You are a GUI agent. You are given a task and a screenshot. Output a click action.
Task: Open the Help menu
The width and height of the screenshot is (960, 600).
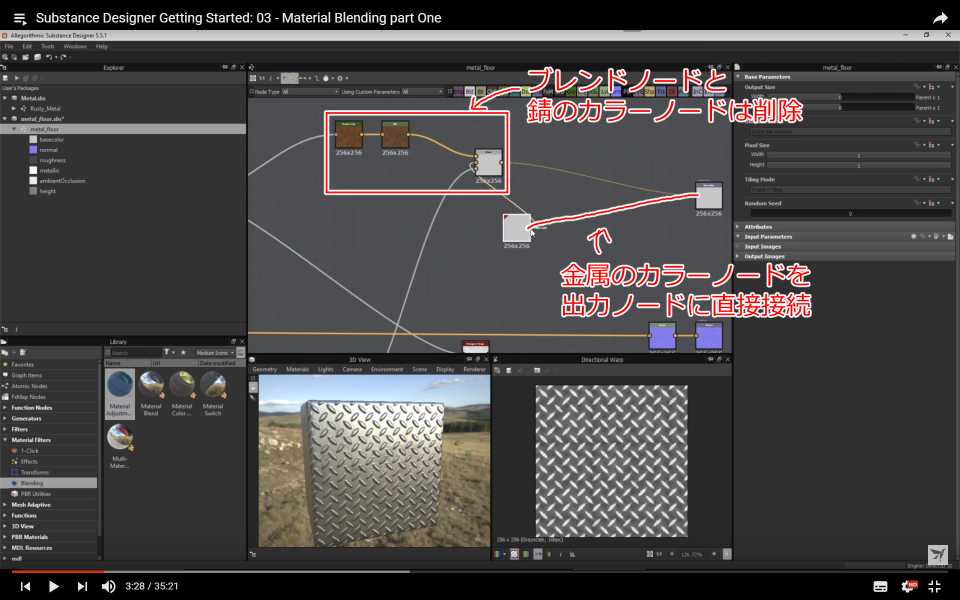pos(102,47)
